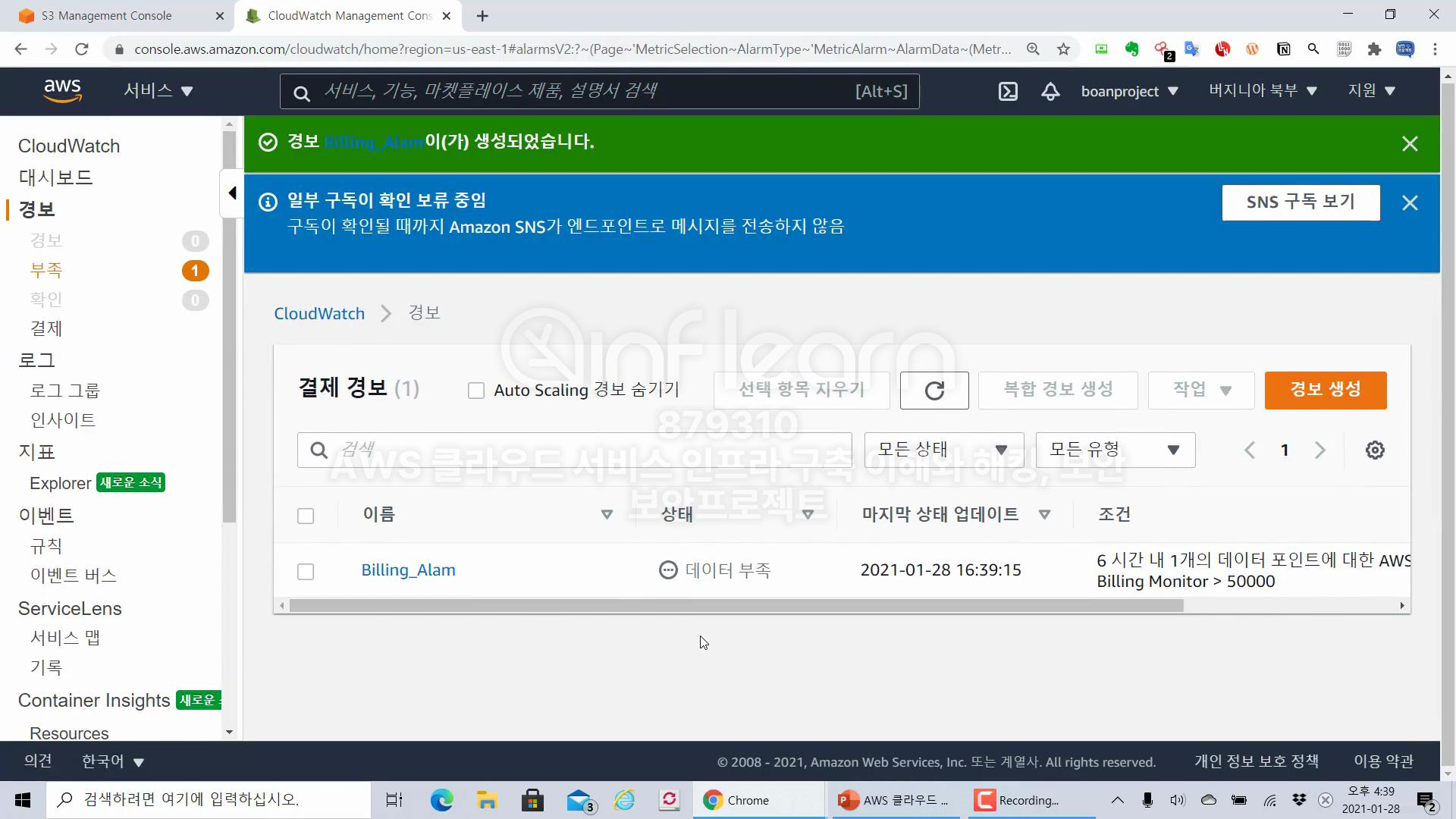Open the Billing_Alam alarm link
The width and height of the screenshot is (1456, 819).
coord(408,570)
